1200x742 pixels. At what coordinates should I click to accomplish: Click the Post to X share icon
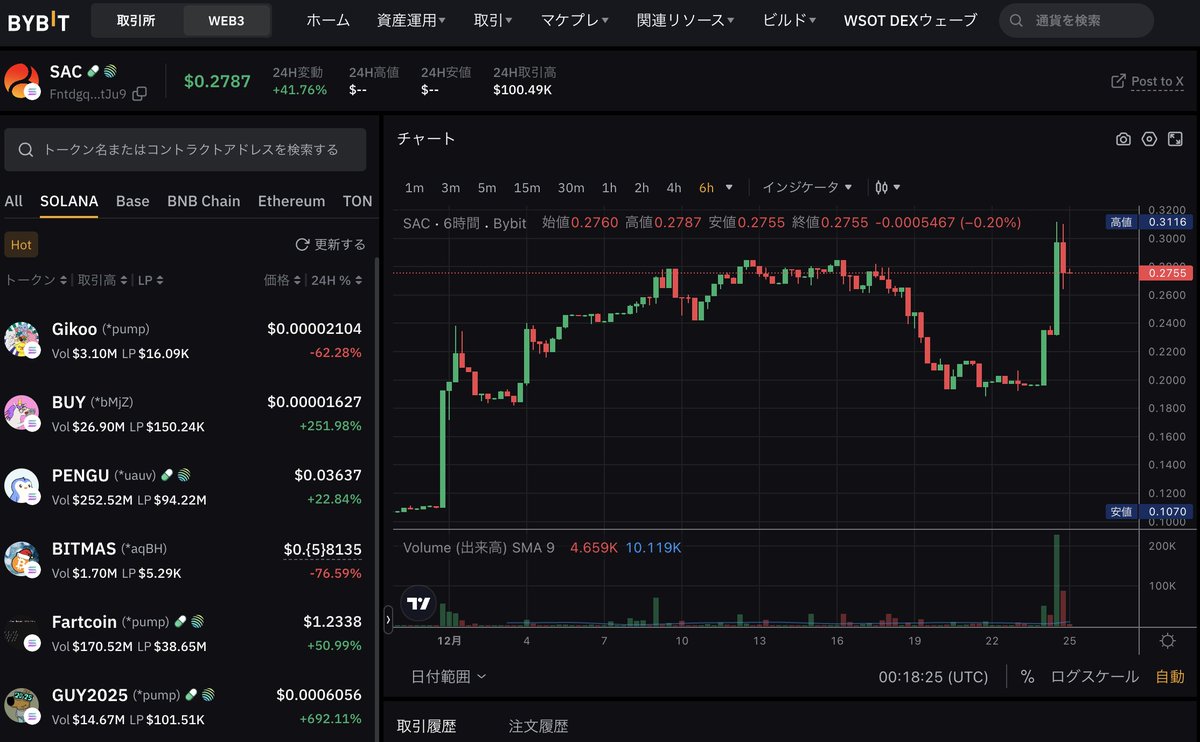(x=1119, y=81)
